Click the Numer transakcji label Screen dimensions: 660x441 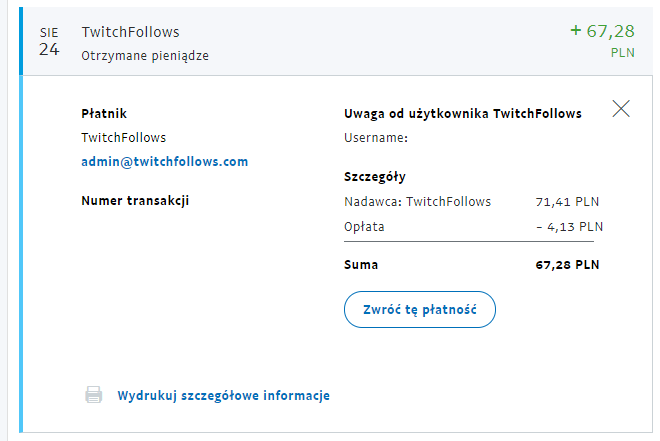click(x=135, y=200)
